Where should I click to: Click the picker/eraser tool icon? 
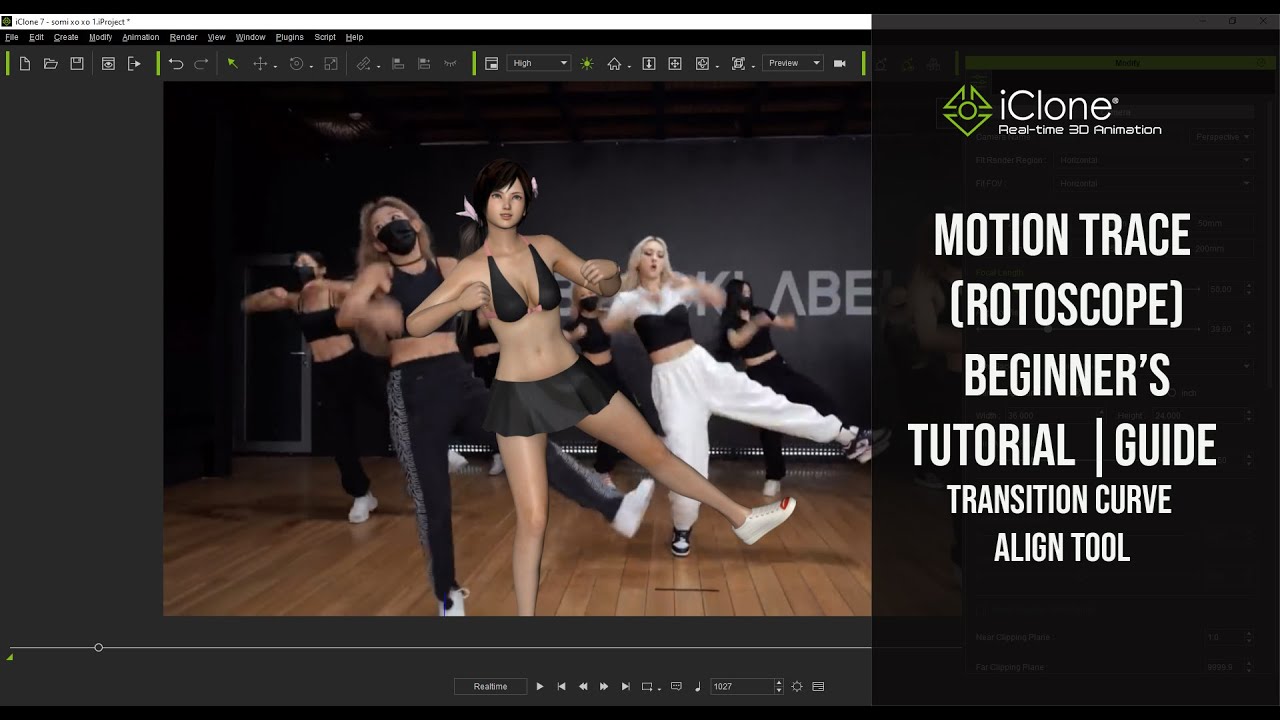click(x=363, y=63)
